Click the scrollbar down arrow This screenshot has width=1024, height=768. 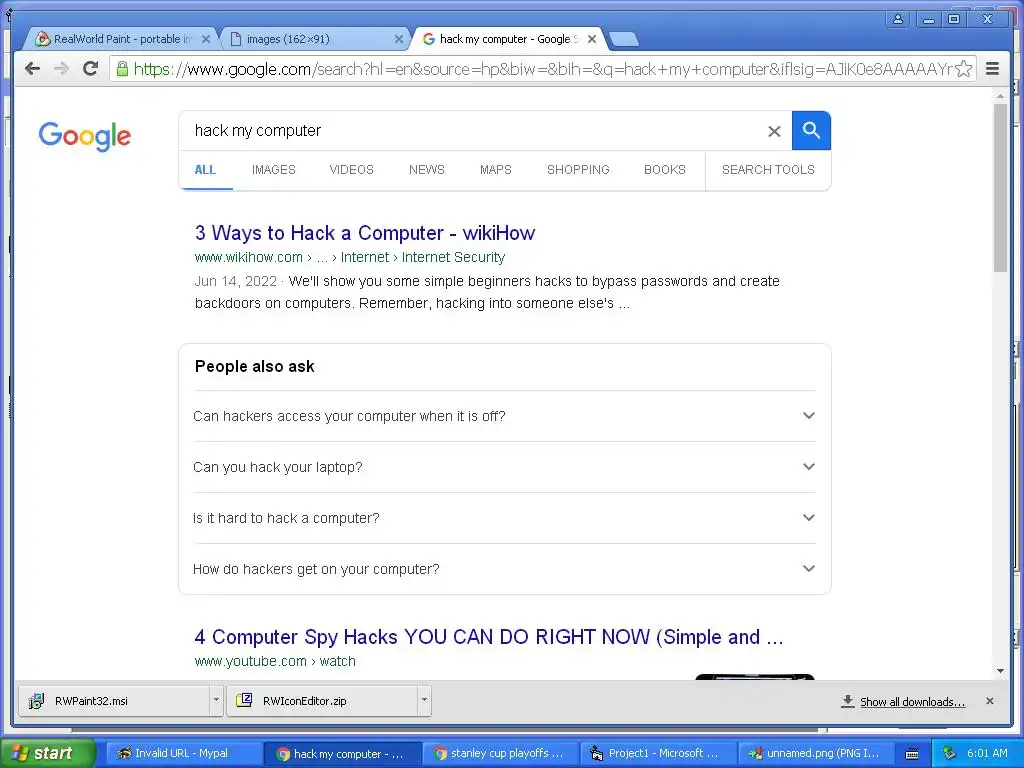coord(1000,671)
